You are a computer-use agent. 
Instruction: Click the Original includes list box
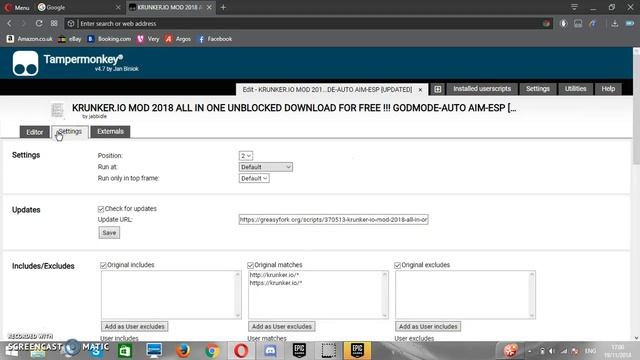171,295
